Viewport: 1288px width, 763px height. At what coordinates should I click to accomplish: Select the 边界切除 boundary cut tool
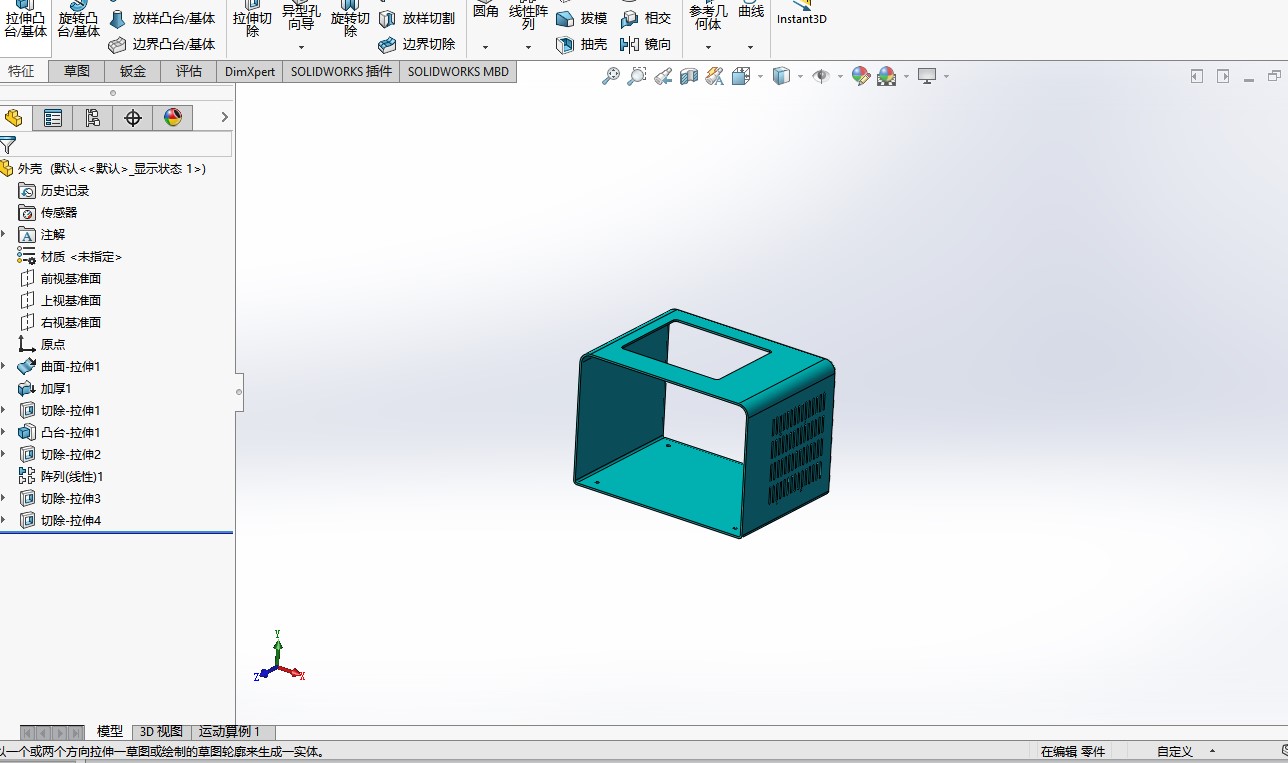coord(417,44)
